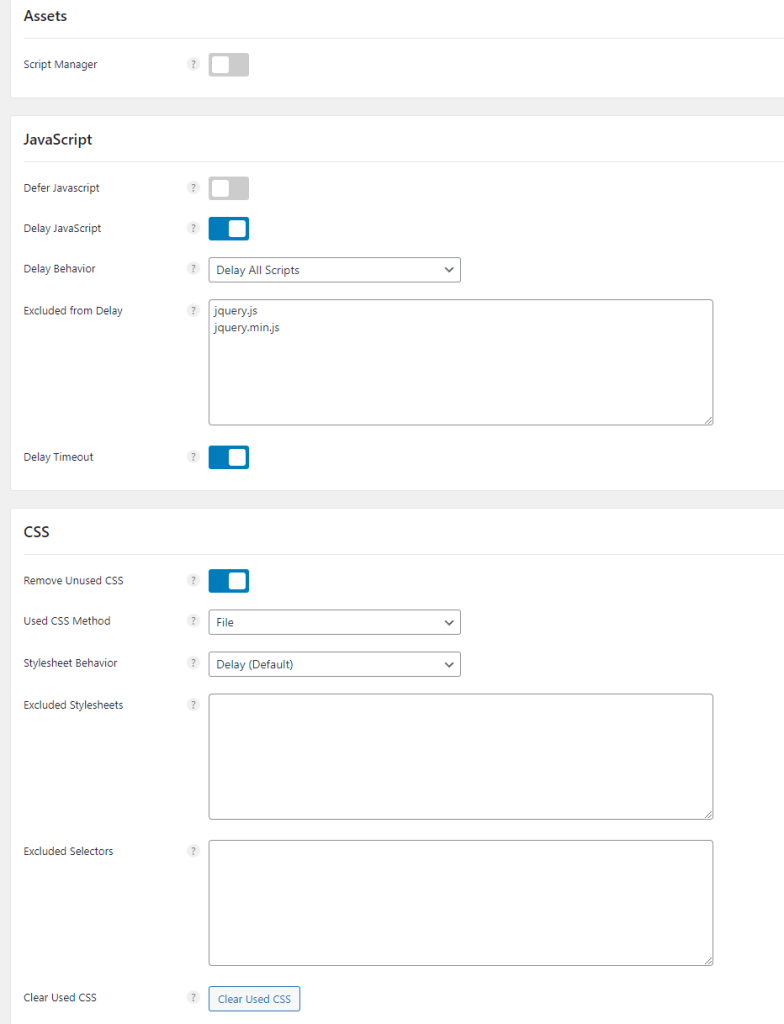This screenshot has width=784, height=1024.
Task: Click the Remove Unused CSS help icon
Action: [x=193, y=580]
